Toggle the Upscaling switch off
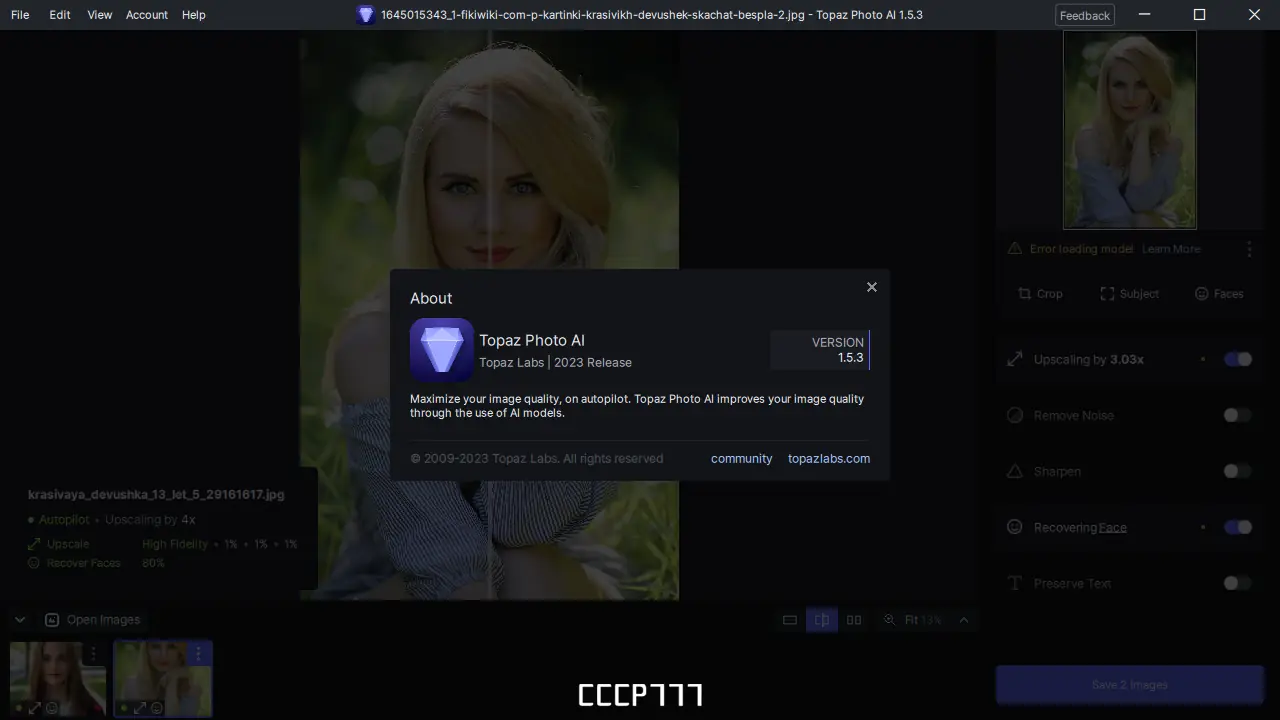1280x720 pixels. coord(1238,359)
